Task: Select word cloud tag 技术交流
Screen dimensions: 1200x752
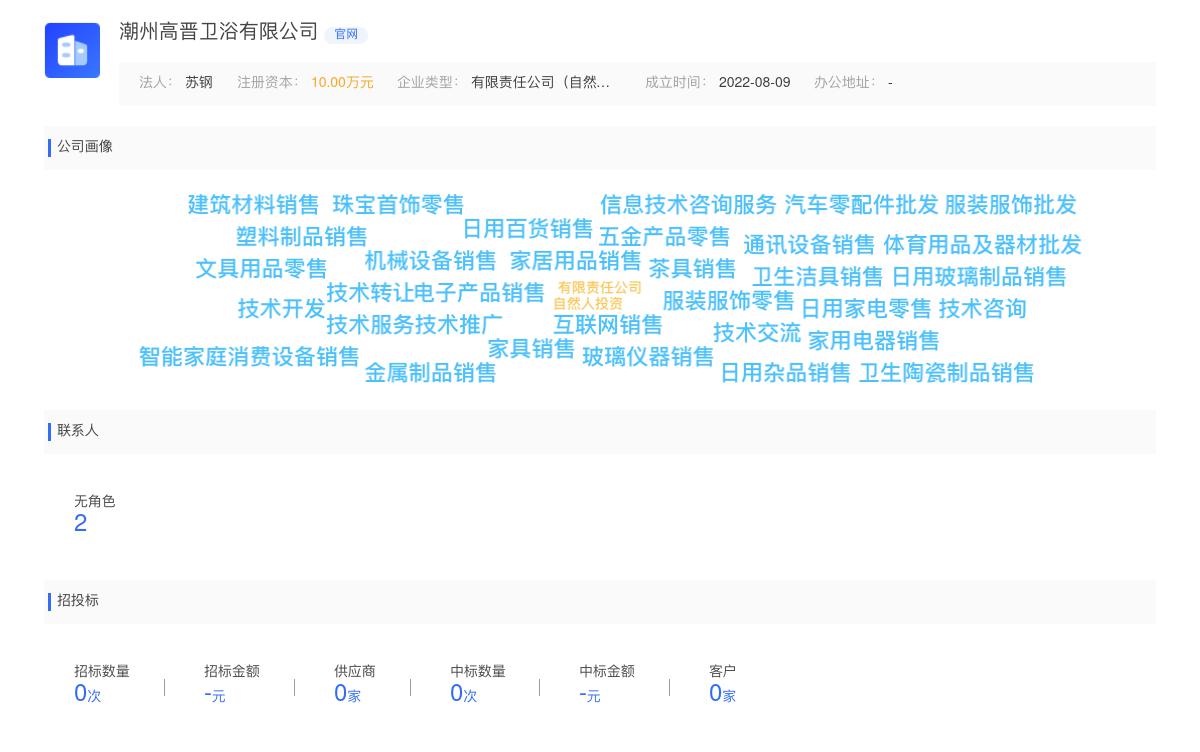Action: click(757, 333)
